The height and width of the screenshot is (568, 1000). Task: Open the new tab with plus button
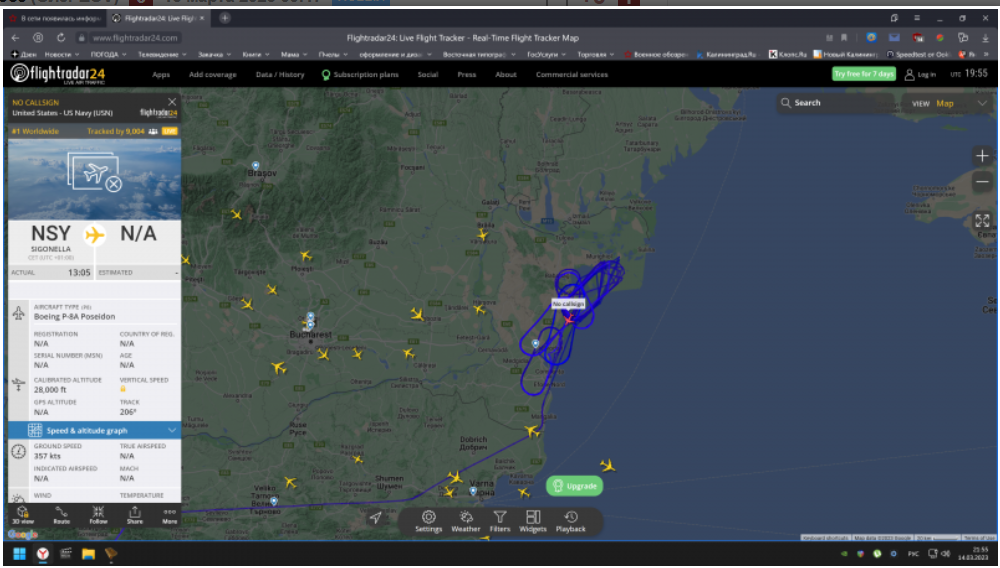click(224, 18)
